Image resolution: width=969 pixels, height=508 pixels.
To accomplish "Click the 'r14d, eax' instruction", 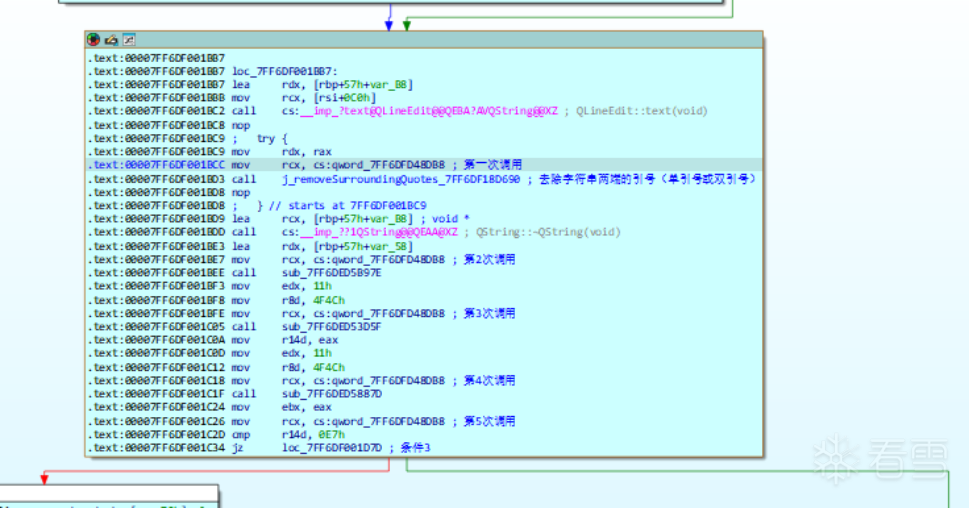I will point(310,340).
